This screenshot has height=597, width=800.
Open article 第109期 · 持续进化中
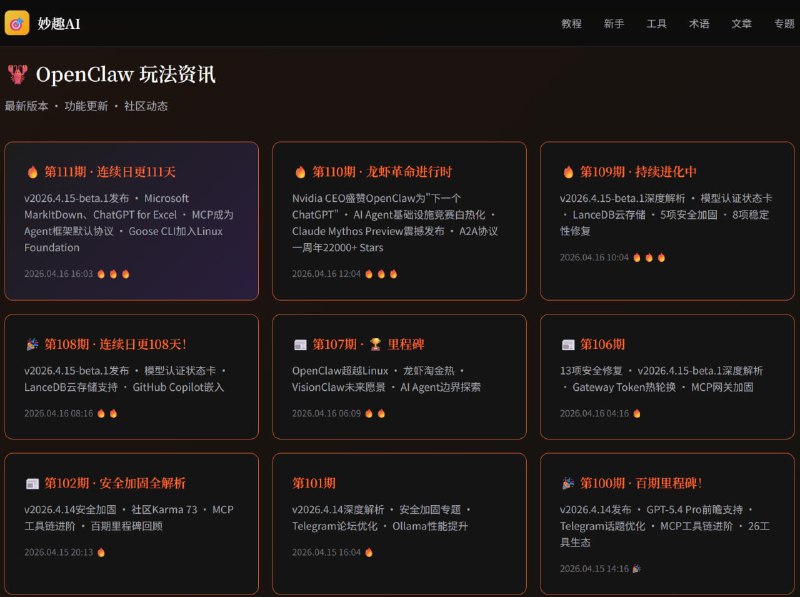[x=638, y=172]
